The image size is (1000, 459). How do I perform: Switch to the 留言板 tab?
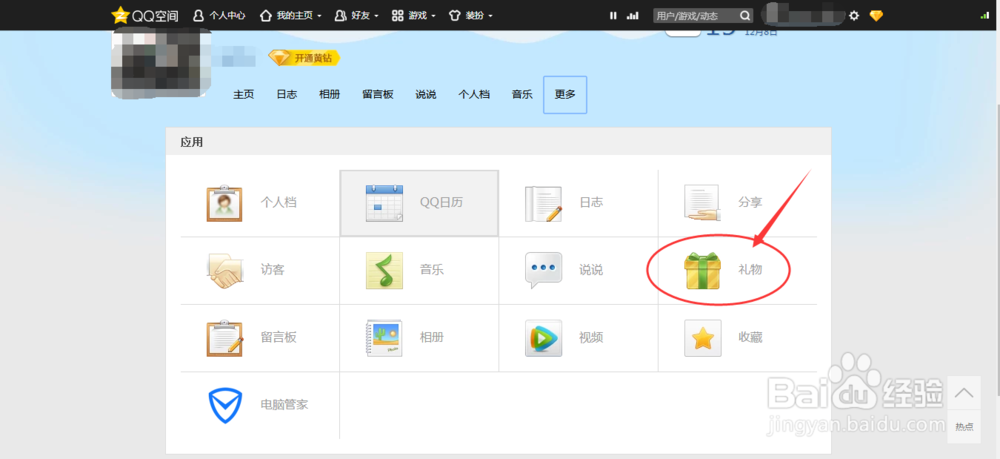pos(378,94)
